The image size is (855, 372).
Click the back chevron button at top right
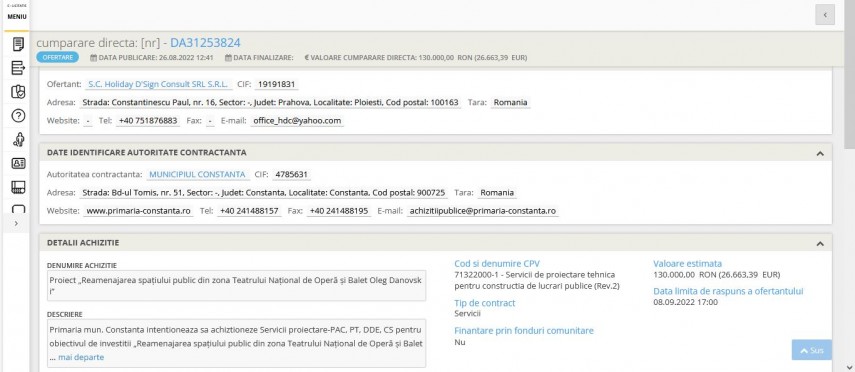pyautogui.click(x=825, y=15)
